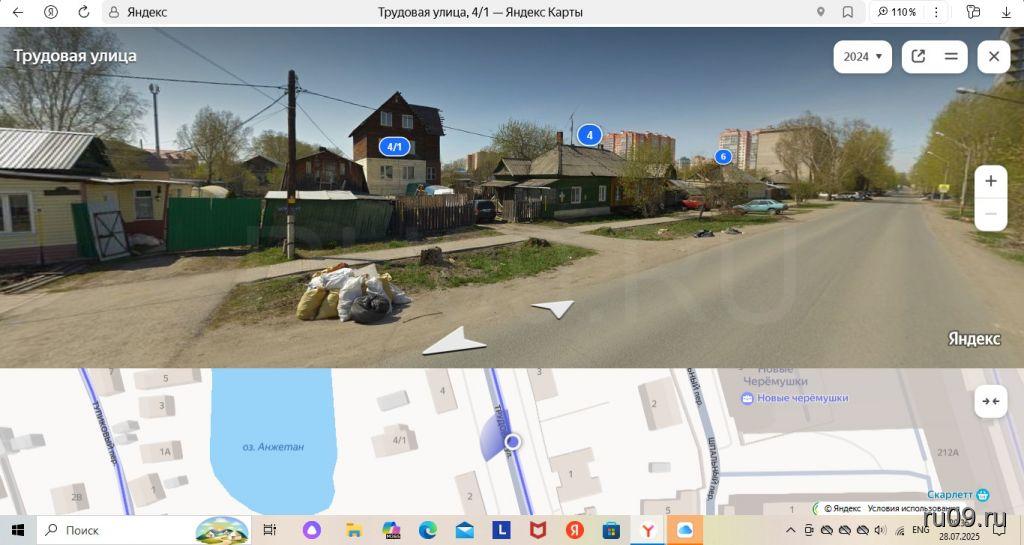Move forward along the street arrow
The height and width of the screenshot is (545, 1024).
point(553,309)
